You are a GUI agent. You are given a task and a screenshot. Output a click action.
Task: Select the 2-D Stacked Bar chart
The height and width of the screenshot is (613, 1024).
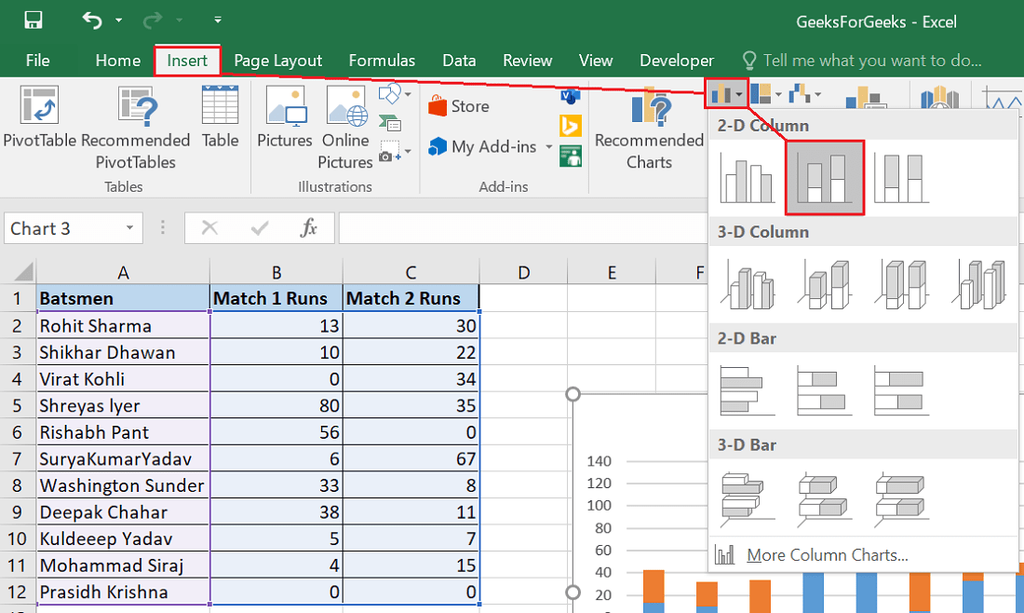[x=825, y=390]
